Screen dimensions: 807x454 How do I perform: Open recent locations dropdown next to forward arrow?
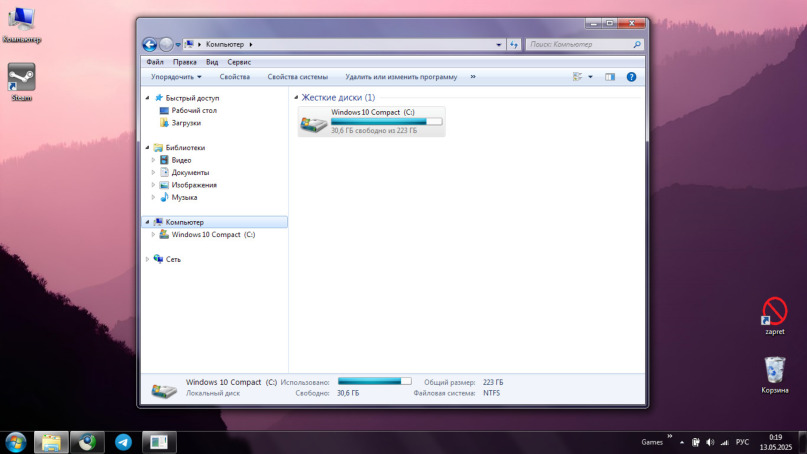point(178,45)
